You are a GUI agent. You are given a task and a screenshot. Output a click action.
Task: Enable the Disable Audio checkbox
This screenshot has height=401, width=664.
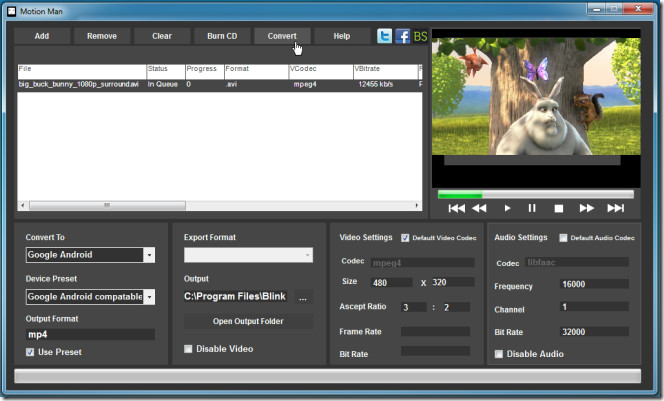click(x=499, y=354)
